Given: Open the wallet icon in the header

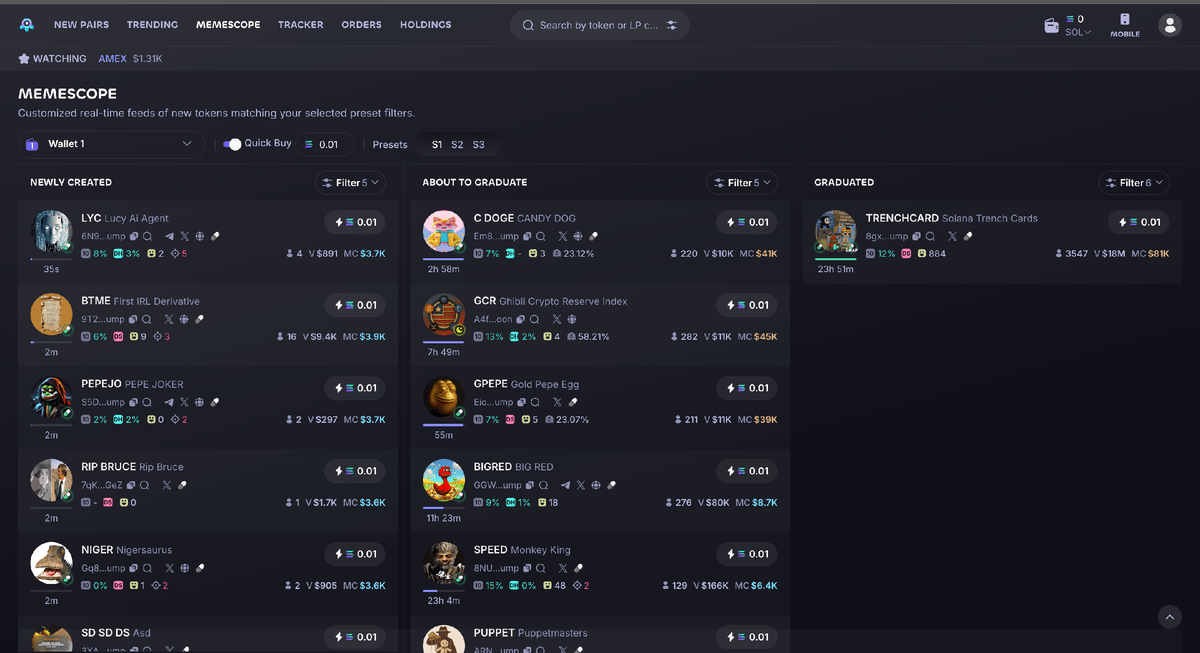Looking at the screenshot, I should pos(1051,26).
